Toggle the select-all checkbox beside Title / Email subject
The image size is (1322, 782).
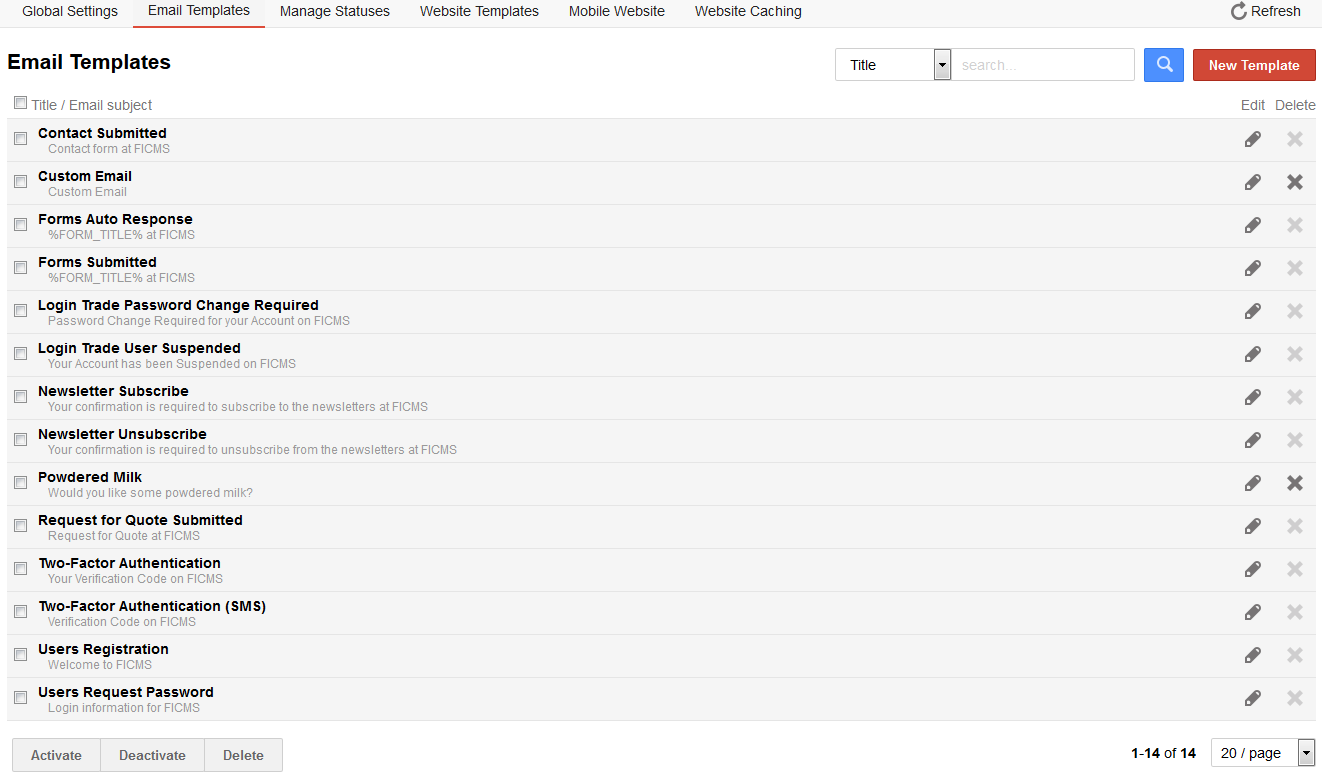tap(20, 103)
